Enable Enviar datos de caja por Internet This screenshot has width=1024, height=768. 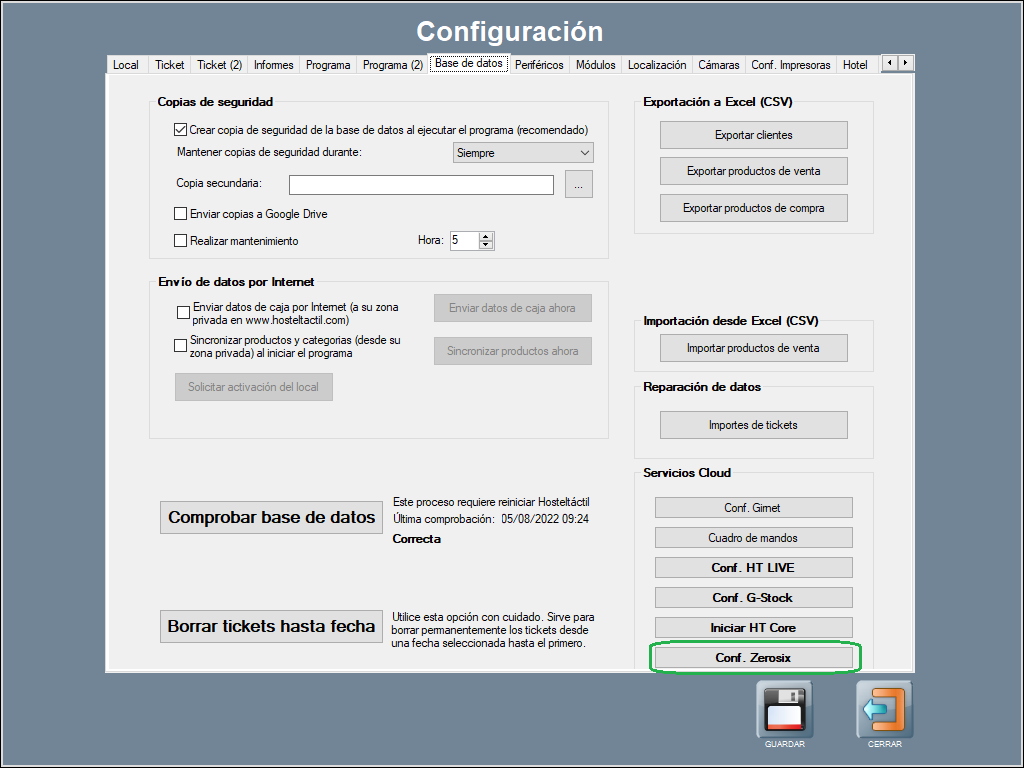(x=183, y=313)
